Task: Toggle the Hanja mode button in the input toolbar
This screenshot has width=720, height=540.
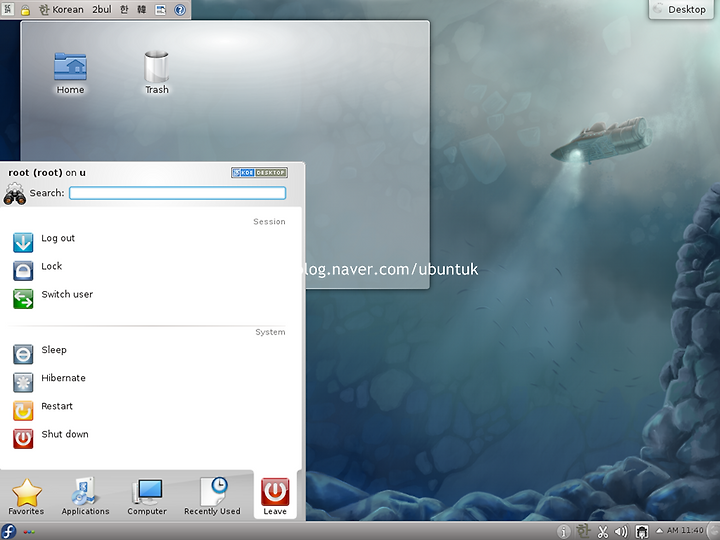Action: tap(141, 10)
